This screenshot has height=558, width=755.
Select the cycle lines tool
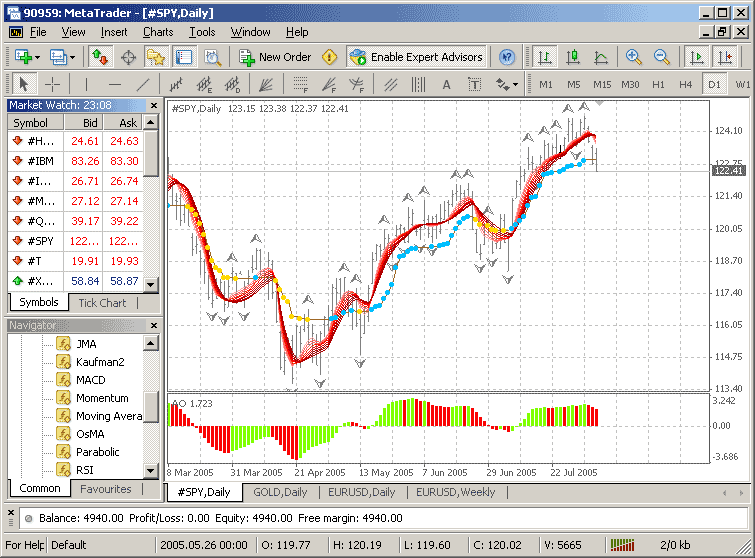[x=418, y=85]
